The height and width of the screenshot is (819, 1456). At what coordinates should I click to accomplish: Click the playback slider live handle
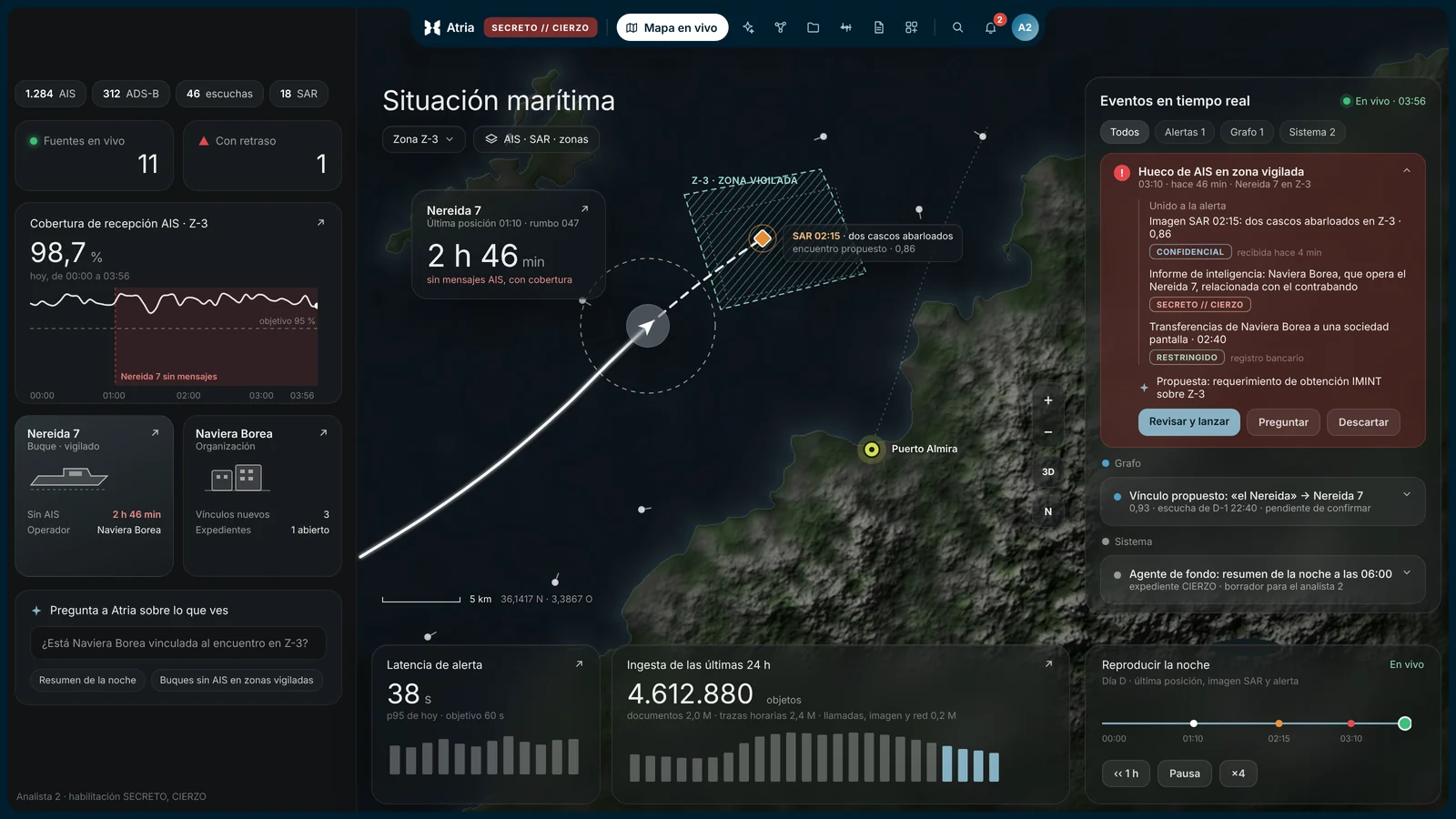click(1404, 723)
